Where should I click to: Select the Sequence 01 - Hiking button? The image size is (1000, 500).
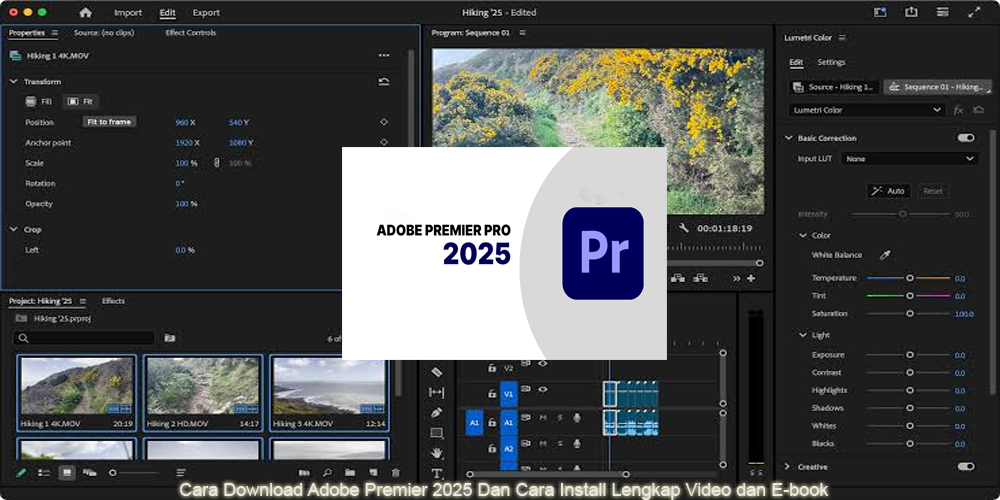point(936,87)
